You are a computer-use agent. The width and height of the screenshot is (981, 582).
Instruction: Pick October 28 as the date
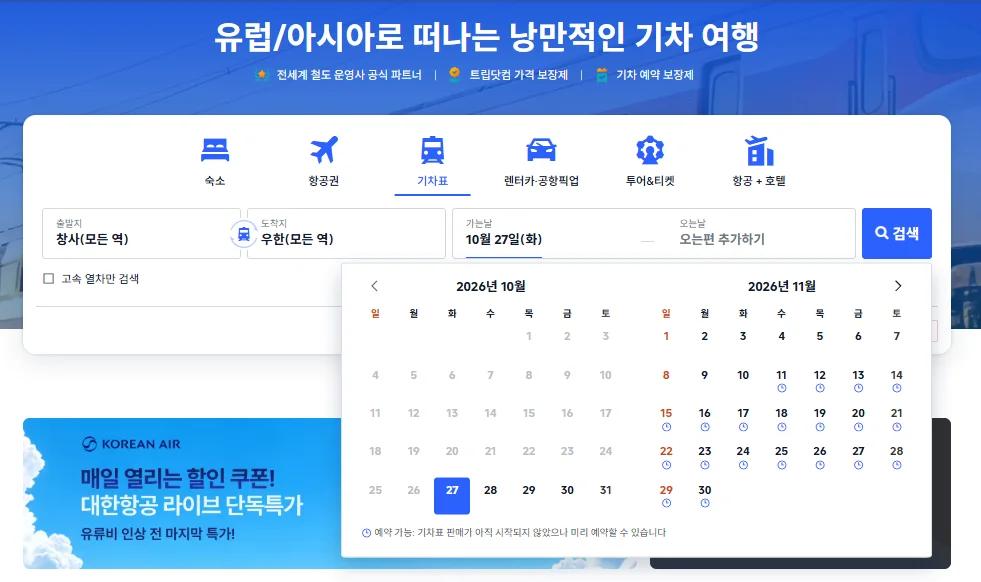point(490,491)
